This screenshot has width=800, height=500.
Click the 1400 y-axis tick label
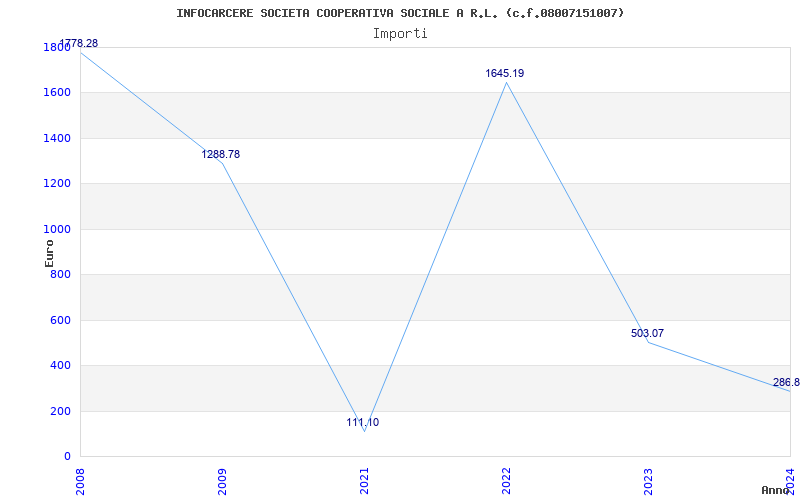pyautogui.click(x=57, y=138)
